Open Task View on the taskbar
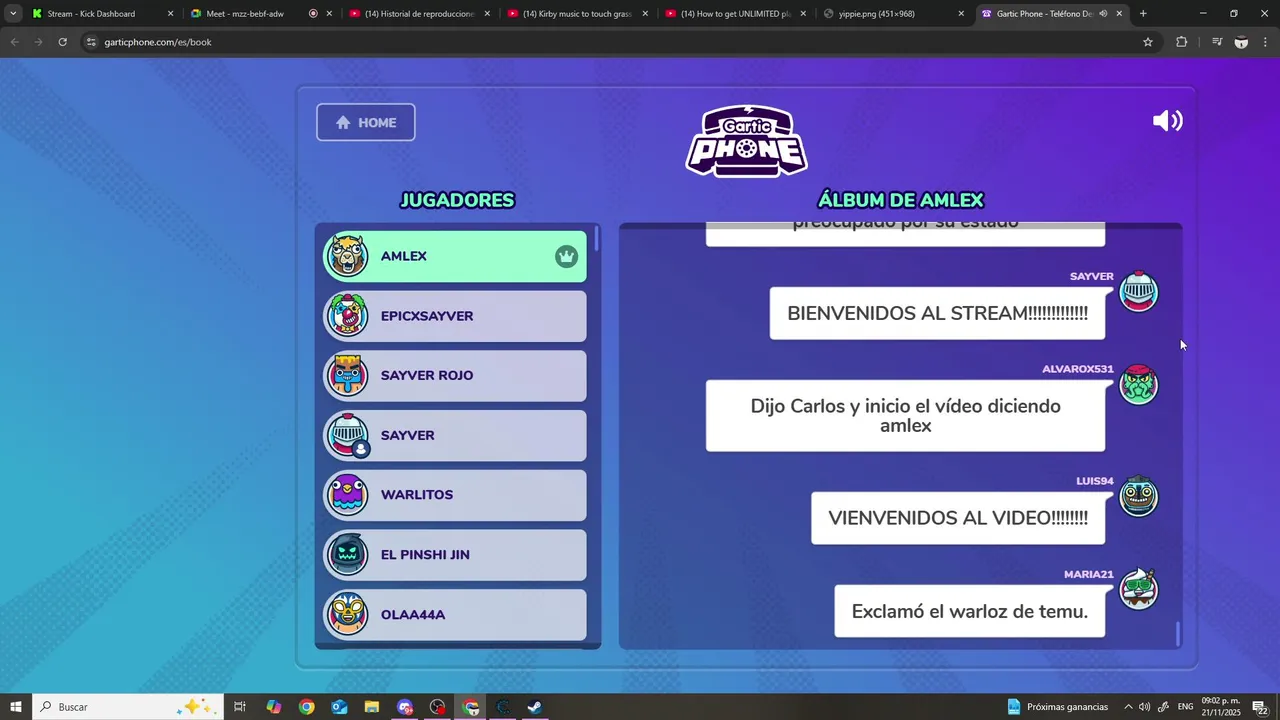 [240, 707]
